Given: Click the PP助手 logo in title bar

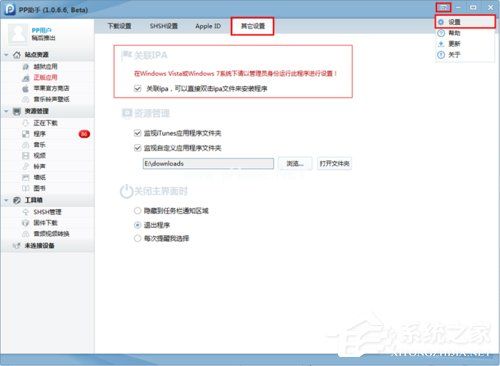Looking at the screenshot, I should pyautogui.click(x=10, y=9).
